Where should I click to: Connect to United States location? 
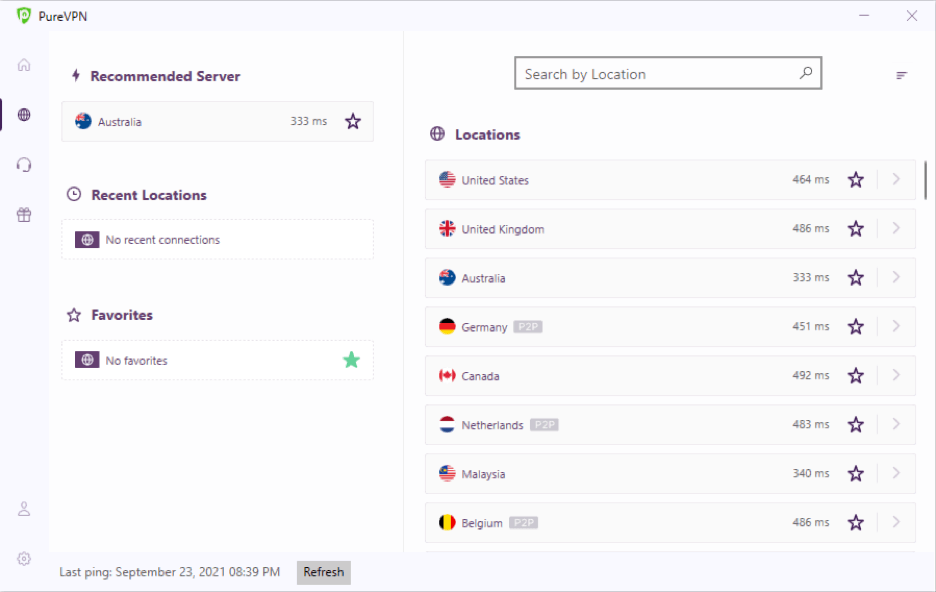[x=670, y=180]
